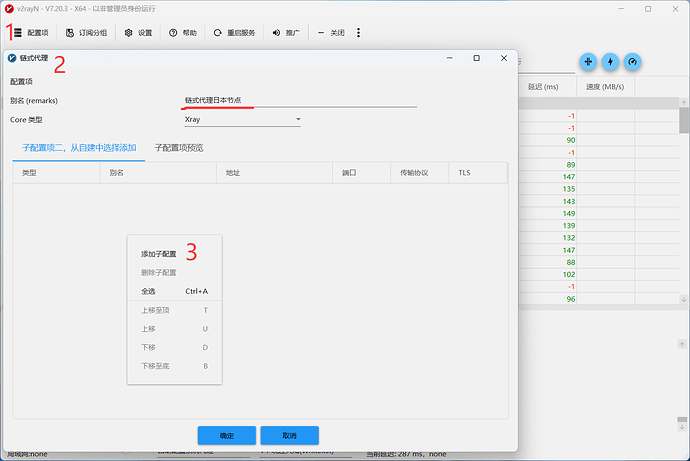
Task: Sort by 传输协议 column header
Action: click(420, 173)
